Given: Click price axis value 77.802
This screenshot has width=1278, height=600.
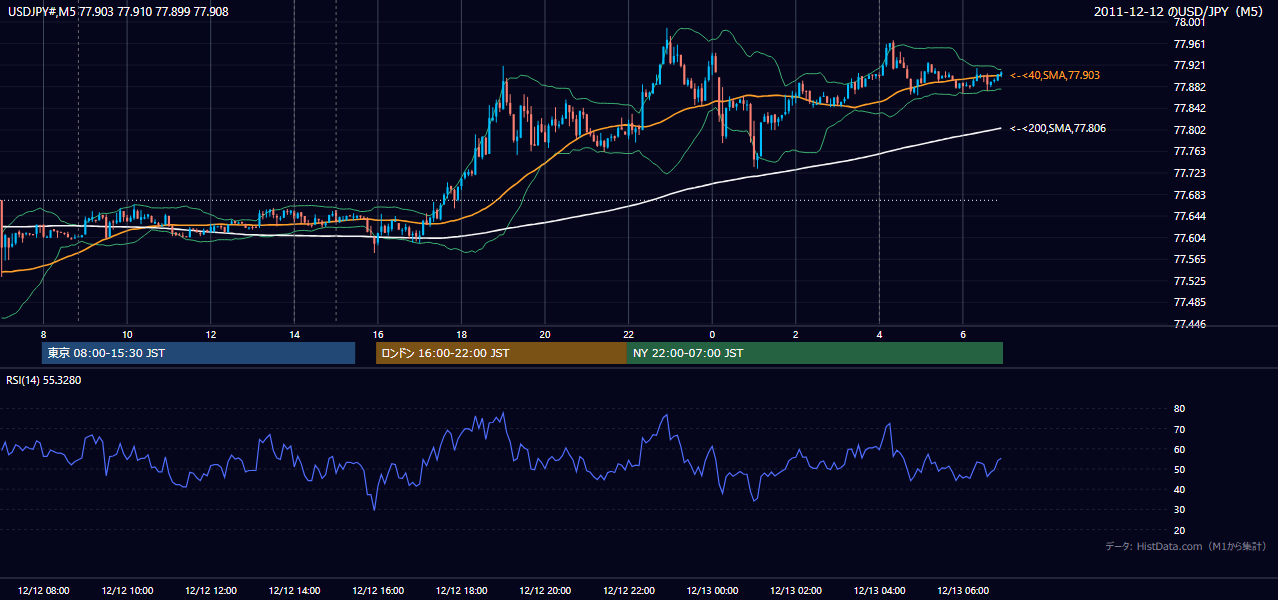Looking at the screenshot, I should pyautogui.click(x=1189, y=130).
